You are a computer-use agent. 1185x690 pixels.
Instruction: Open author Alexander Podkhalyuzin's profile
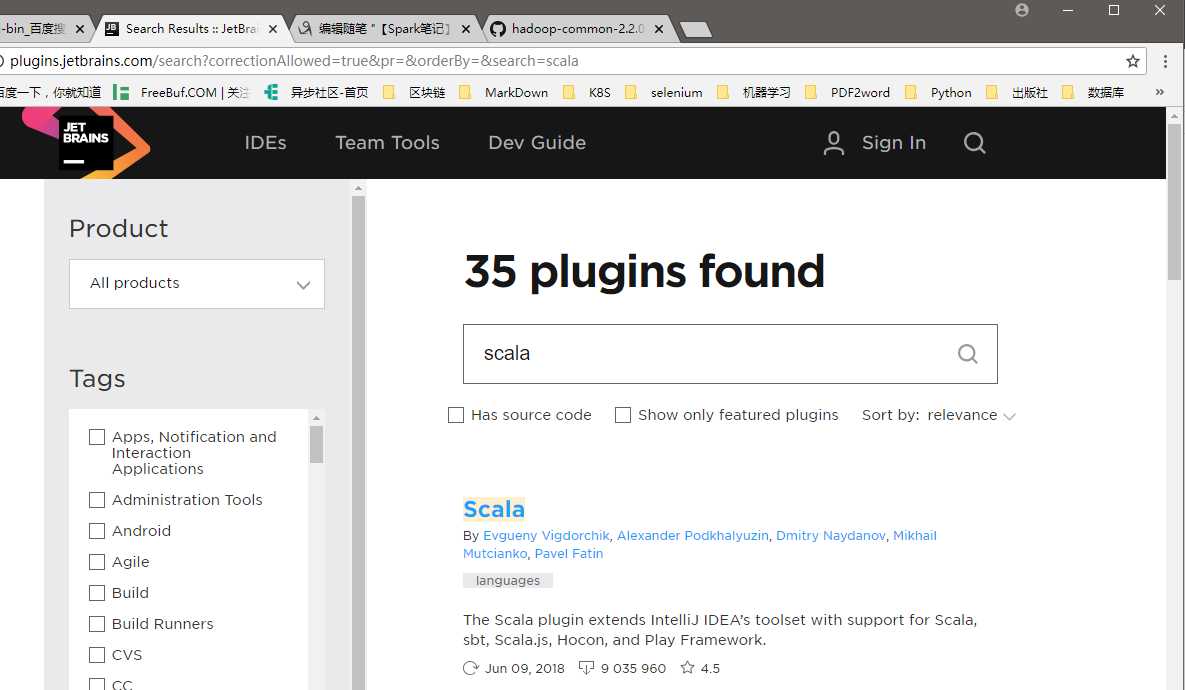692,535
